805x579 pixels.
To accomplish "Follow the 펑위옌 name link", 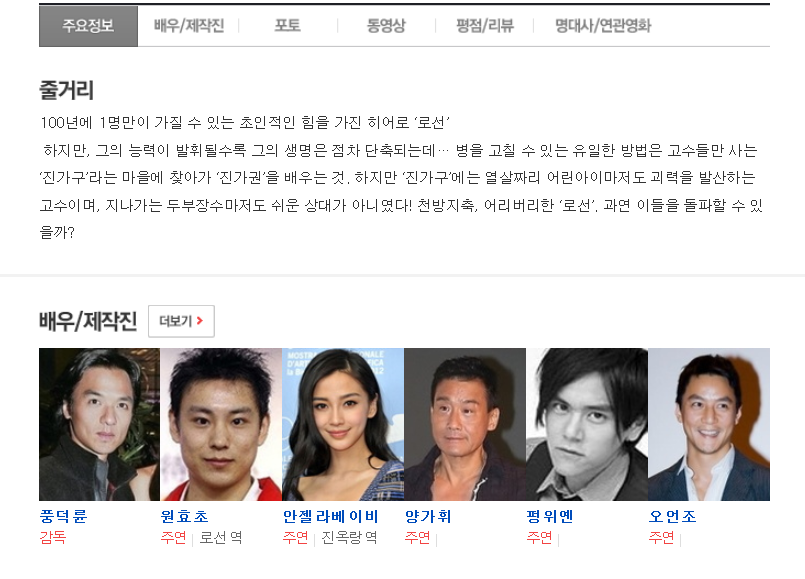I will (550, 516).
